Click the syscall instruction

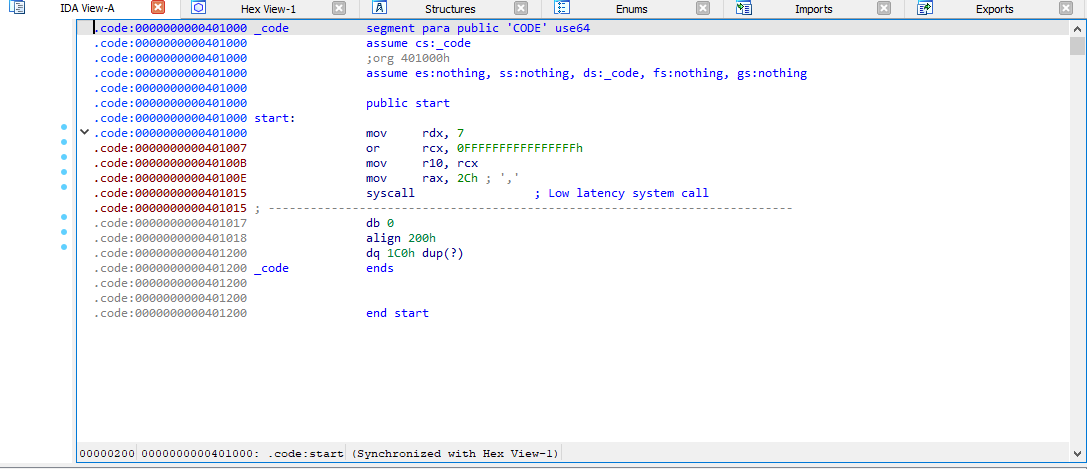click(390, 193)
